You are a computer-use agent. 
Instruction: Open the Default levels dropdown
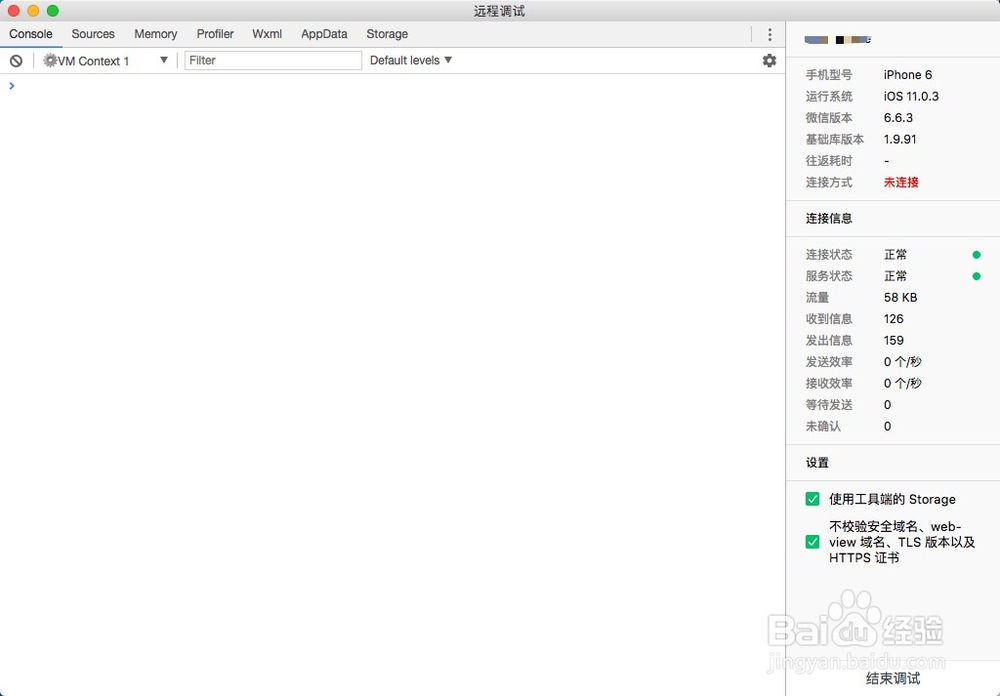click(x=411, y=60)
